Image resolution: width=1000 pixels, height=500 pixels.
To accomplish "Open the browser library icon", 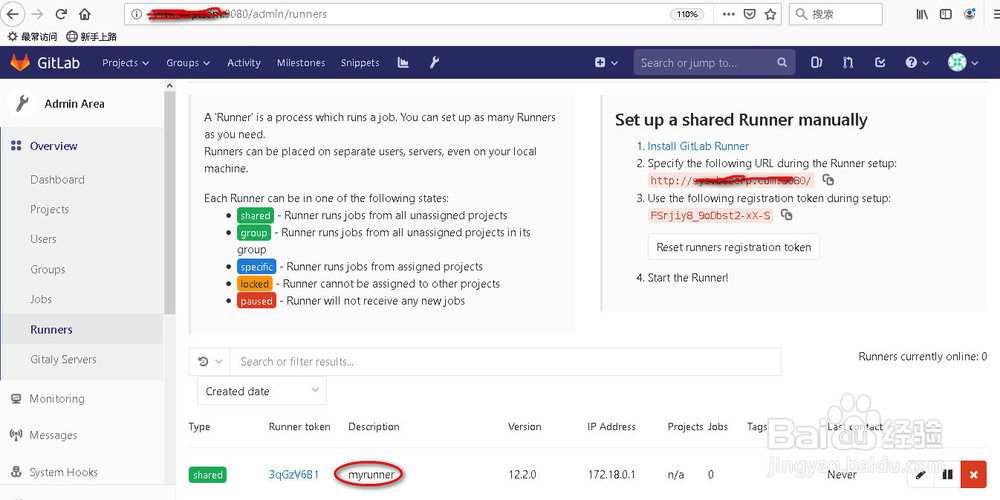I will (922, 13).
